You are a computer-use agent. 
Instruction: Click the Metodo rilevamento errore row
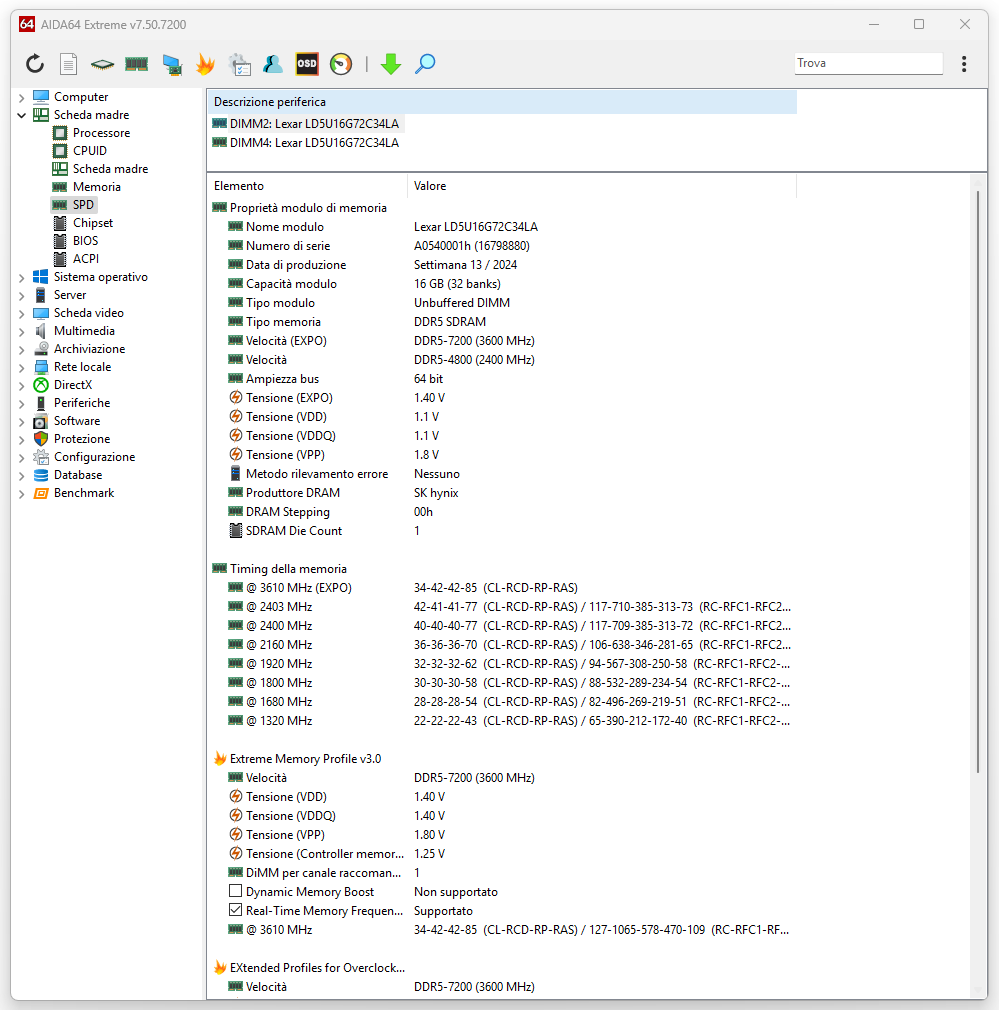point(502,474)
